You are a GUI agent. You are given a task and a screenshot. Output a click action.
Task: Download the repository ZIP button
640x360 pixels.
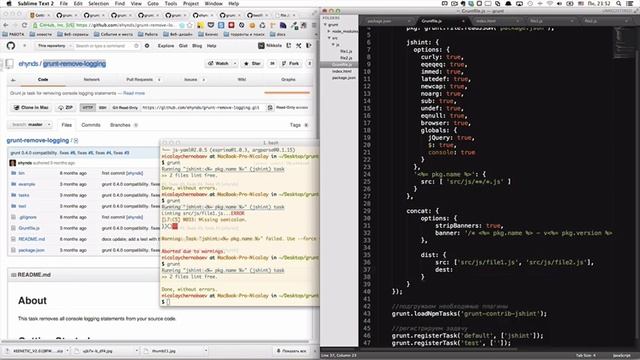[65, 107]
